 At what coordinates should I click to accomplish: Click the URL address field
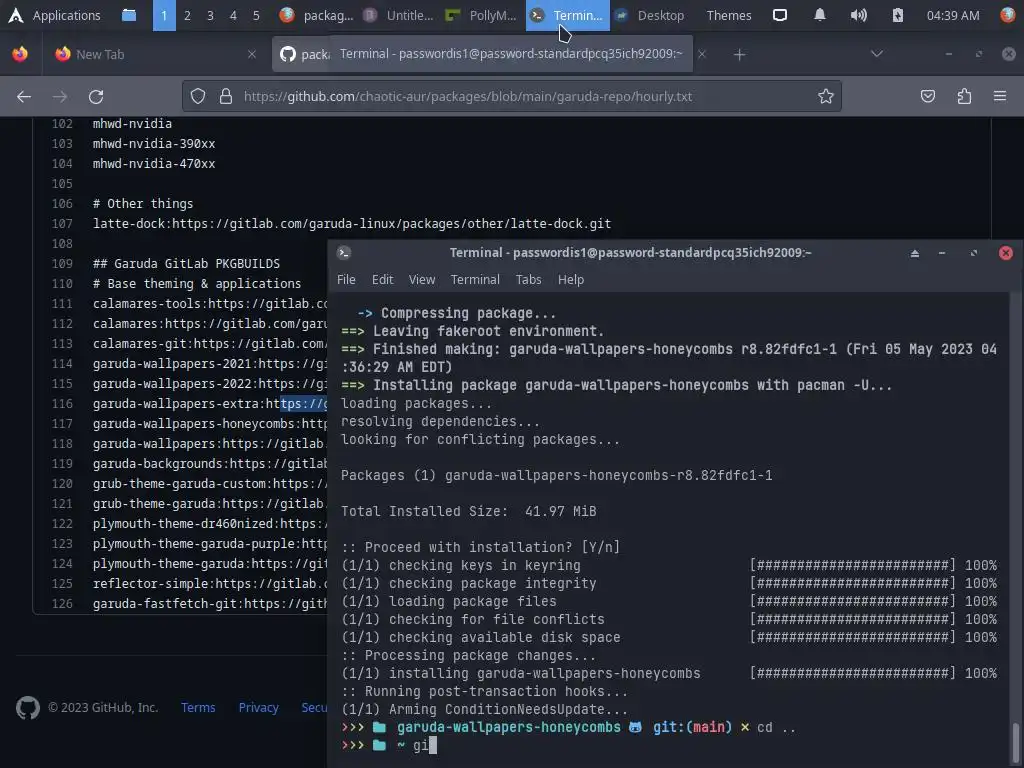pyautogui.click(x=512, y=97)
